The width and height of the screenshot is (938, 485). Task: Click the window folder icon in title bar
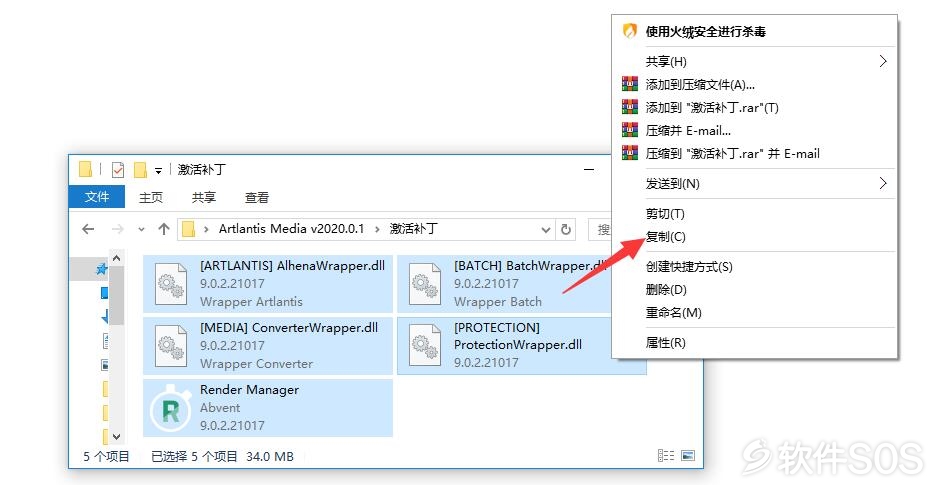(86, 170)
